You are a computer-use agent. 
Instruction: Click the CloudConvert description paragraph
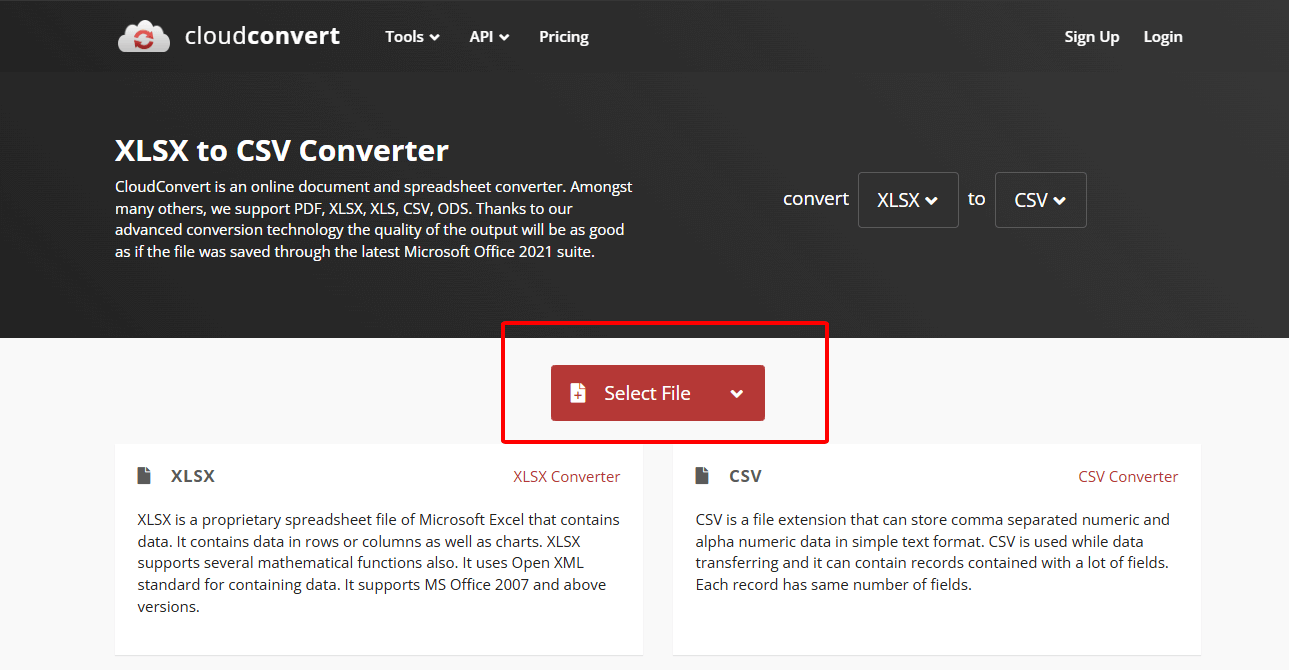point(374,219)
